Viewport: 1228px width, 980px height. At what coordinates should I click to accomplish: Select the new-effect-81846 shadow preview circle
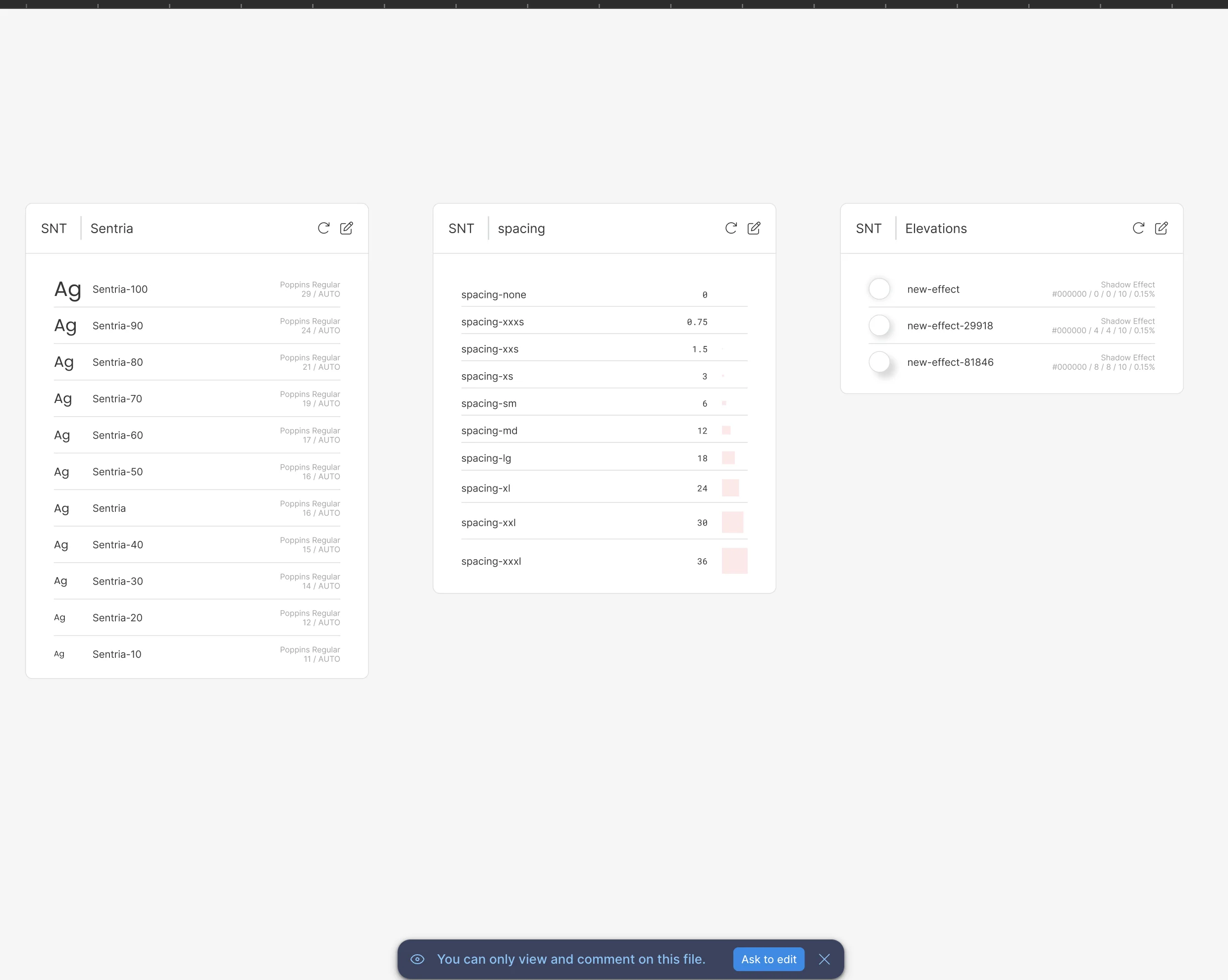(x=879, y=362)
